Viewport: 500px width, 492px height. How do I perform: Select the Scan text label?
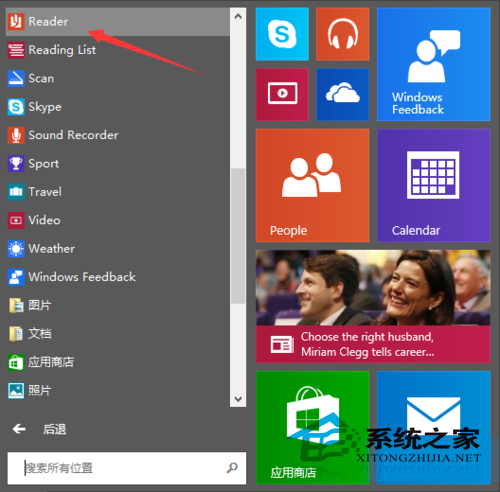(x=41, y=78)
